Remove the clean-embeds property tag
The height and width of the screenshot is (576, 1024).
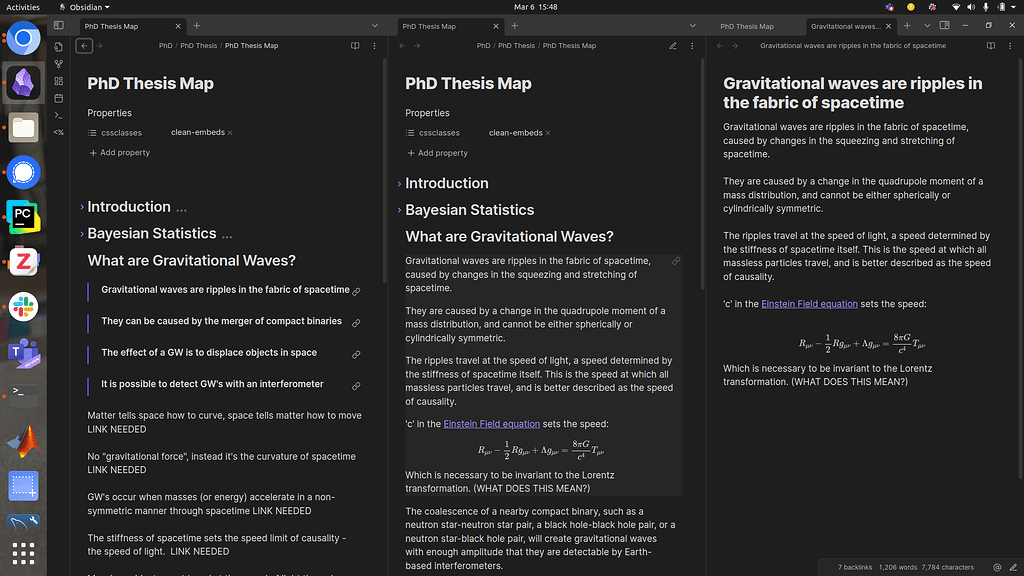pyautogui.click(x=548, y=132)
